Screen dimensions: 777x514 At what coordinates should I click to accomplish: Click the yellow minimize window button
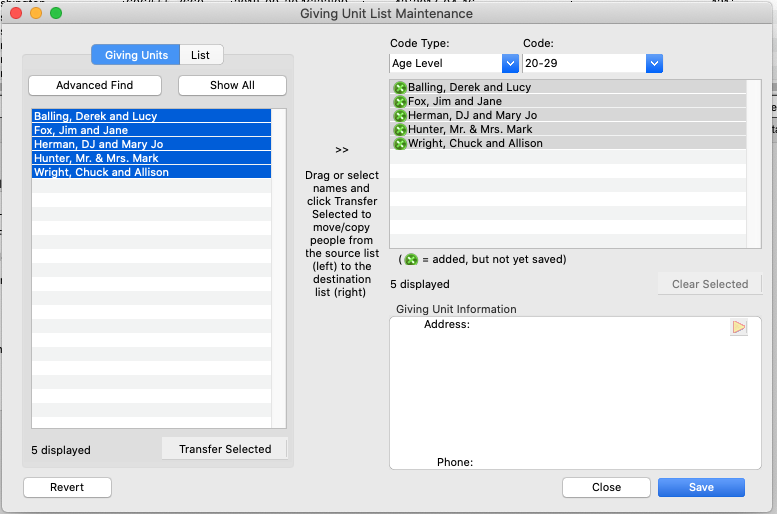[36, 14]
